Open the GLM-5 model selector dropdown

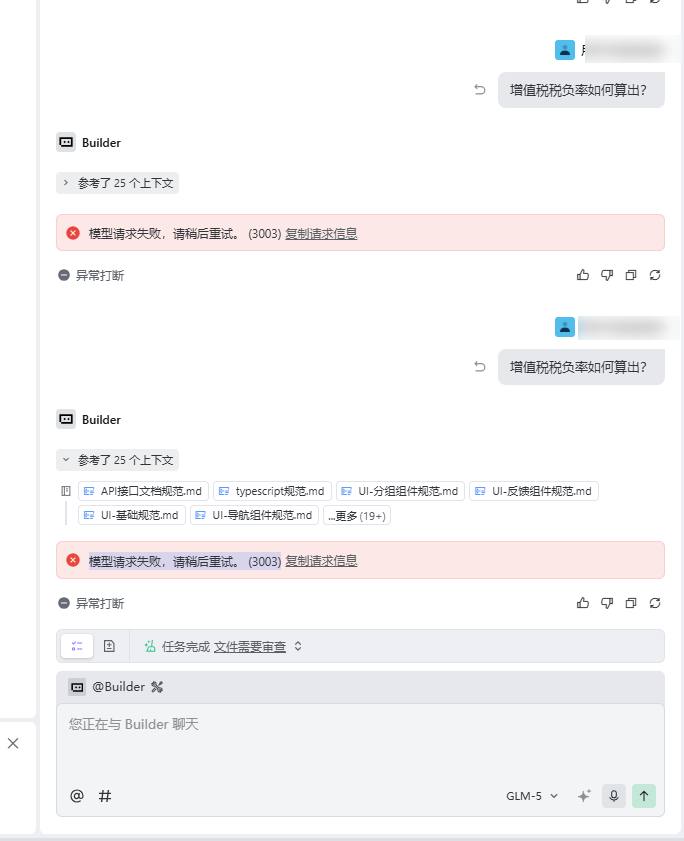point(532,796)
